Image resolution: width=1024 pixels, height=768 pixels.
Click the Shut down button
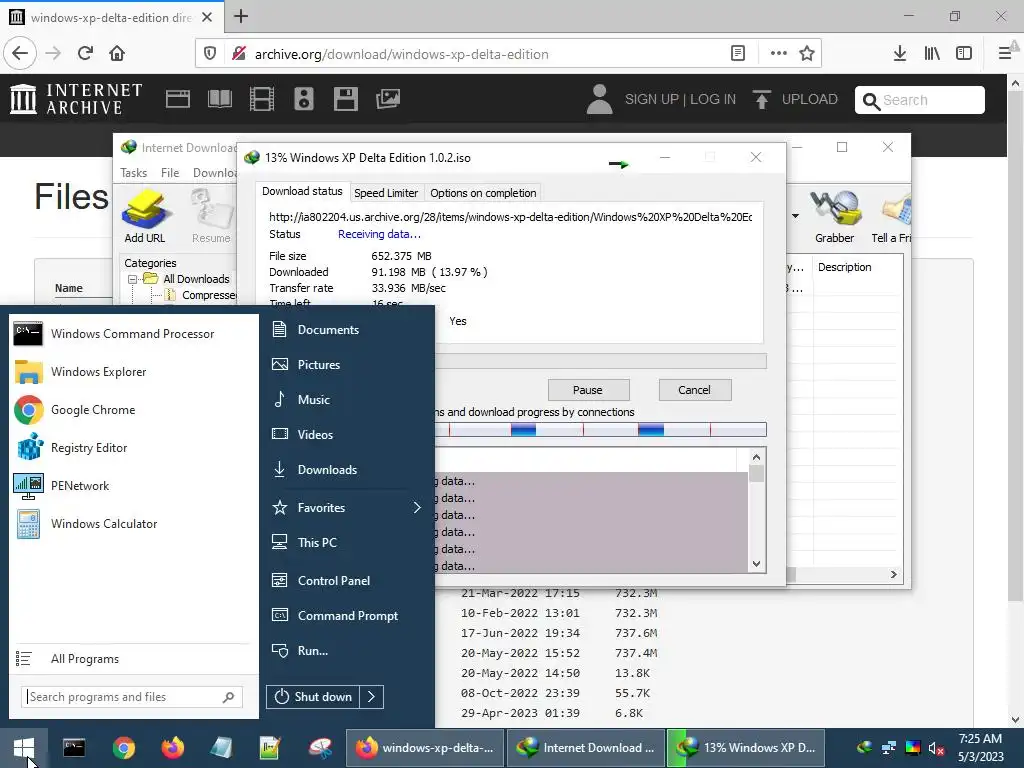[x=313, y=697]
